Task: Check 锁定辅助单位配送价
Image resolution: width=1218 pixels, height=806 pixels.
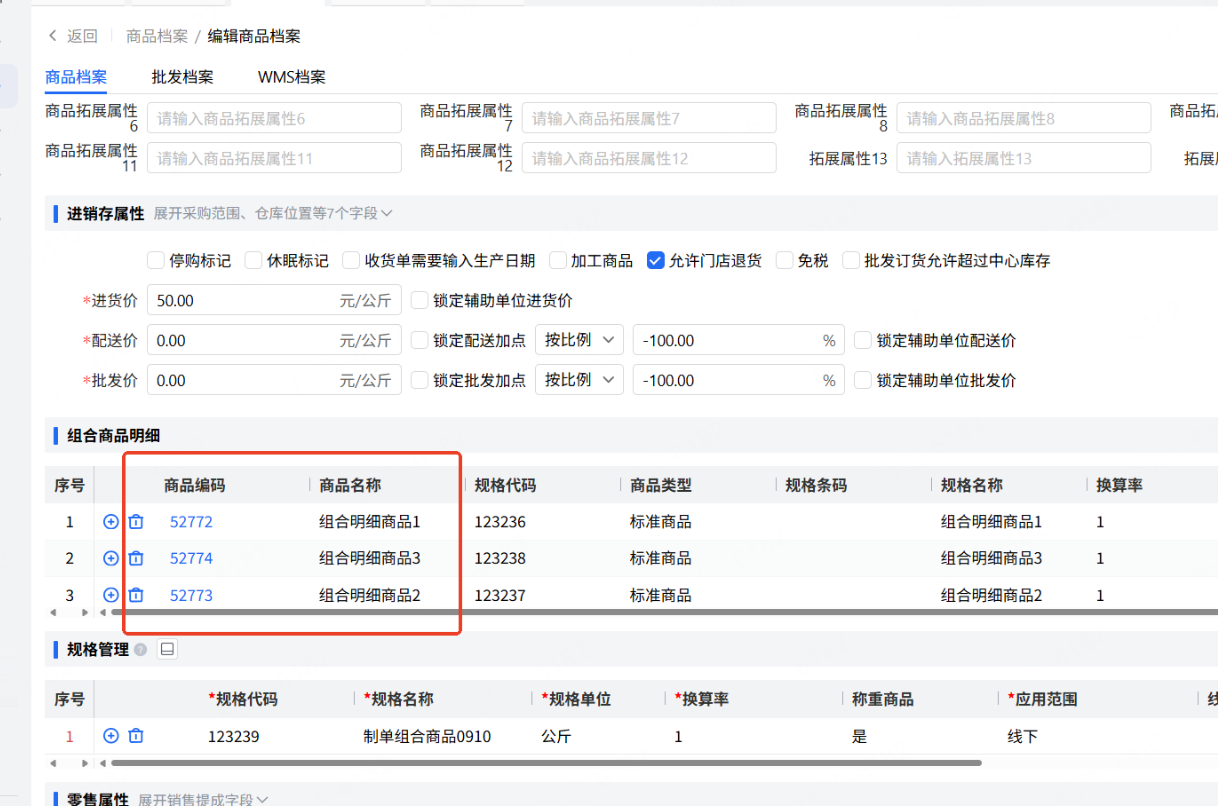Action: point(863,340)
